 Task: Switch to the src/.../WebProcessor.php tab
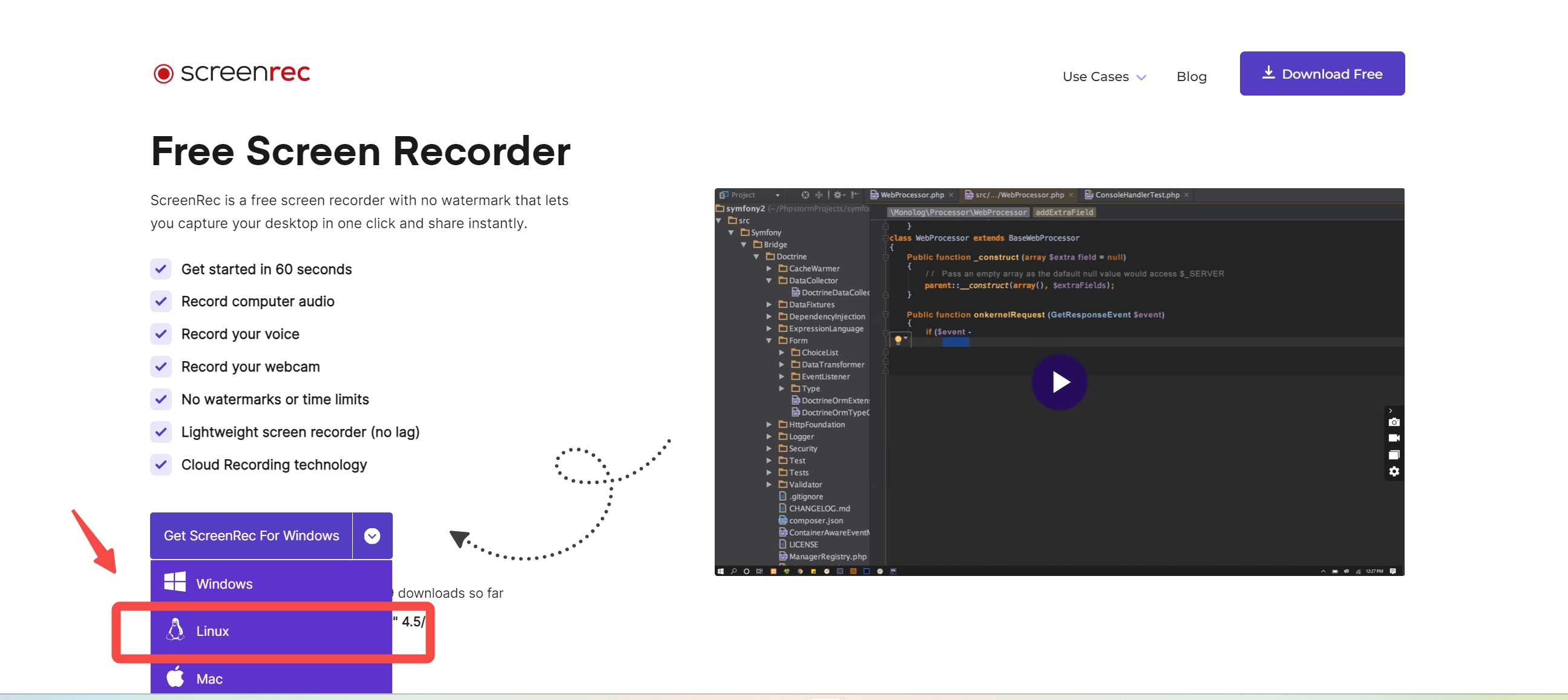pos(1019,195)
